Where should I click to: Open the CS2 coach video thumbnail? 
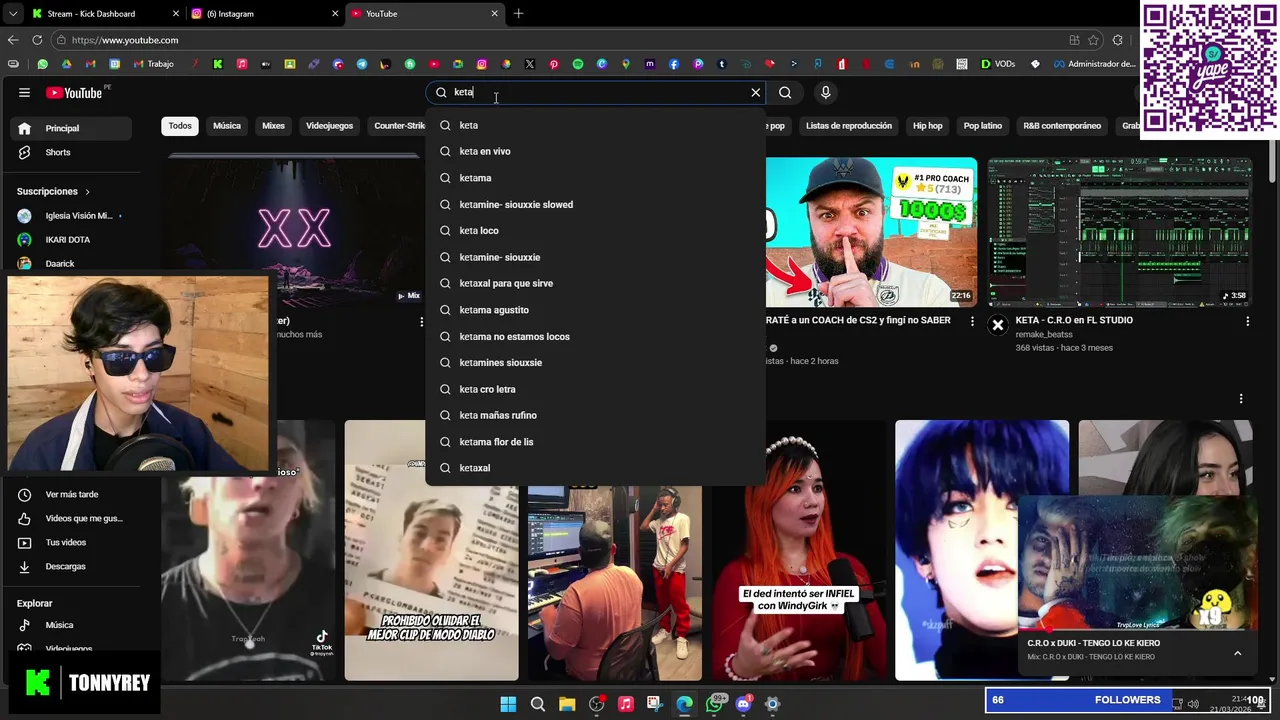[x=871, y=231]
